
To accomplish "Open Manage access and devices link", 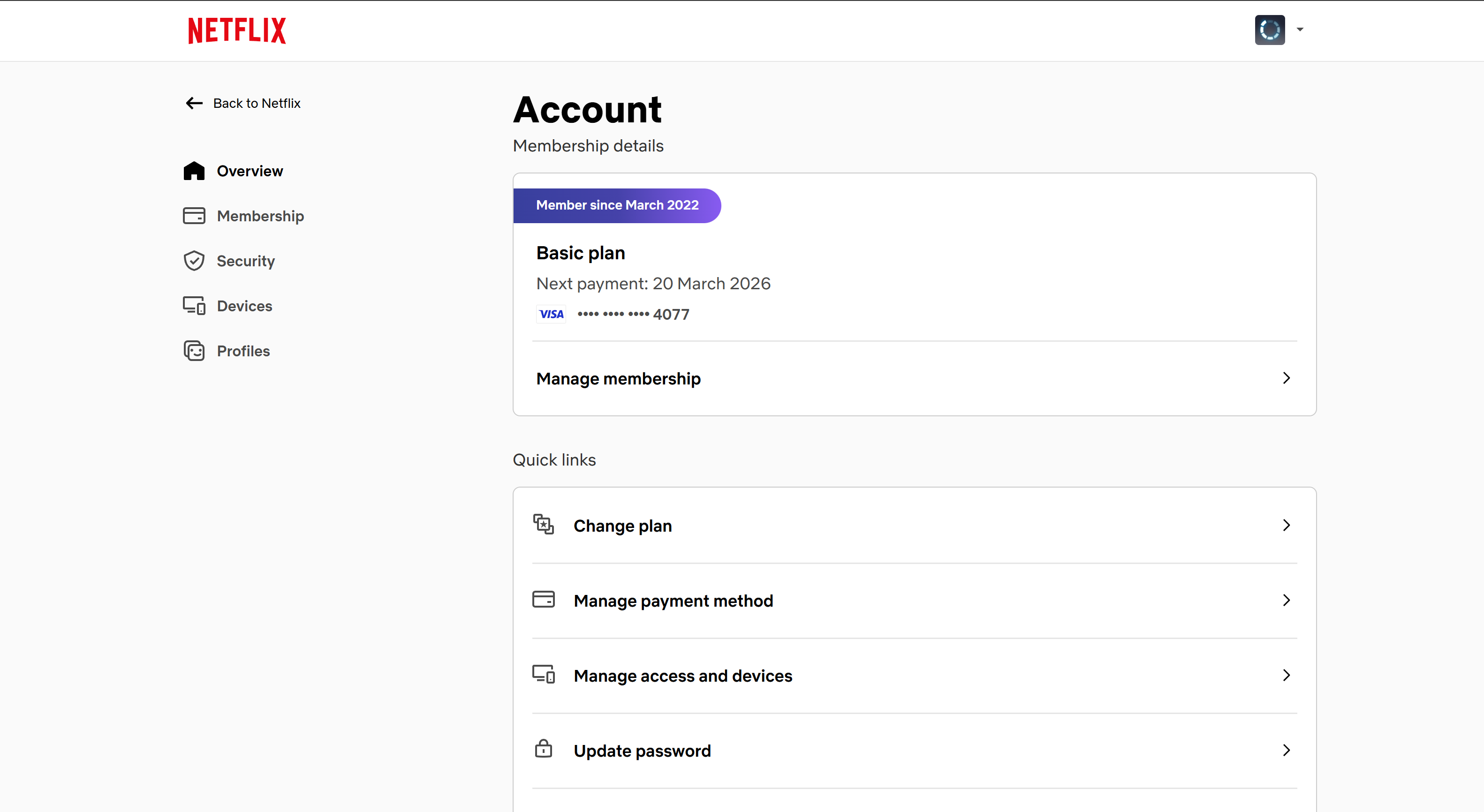I will (x=682, y=676).
